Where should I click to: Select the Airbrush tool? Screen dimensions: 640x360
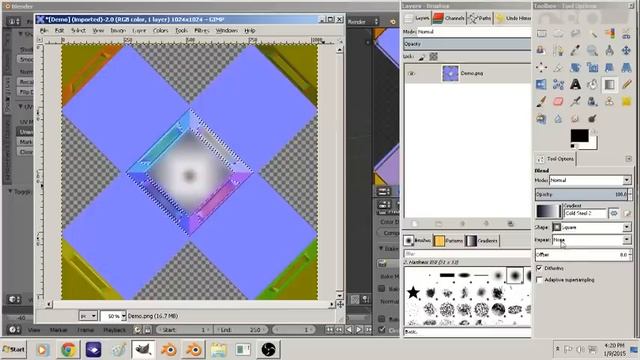[x=576, y=102]
